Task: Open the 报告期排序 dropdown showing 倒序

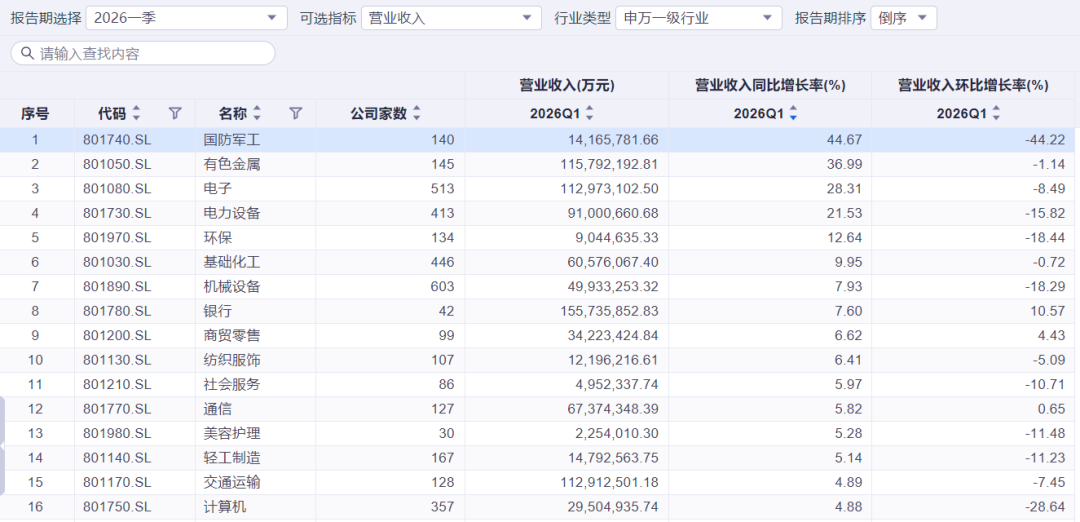Action: coord(904,19)
